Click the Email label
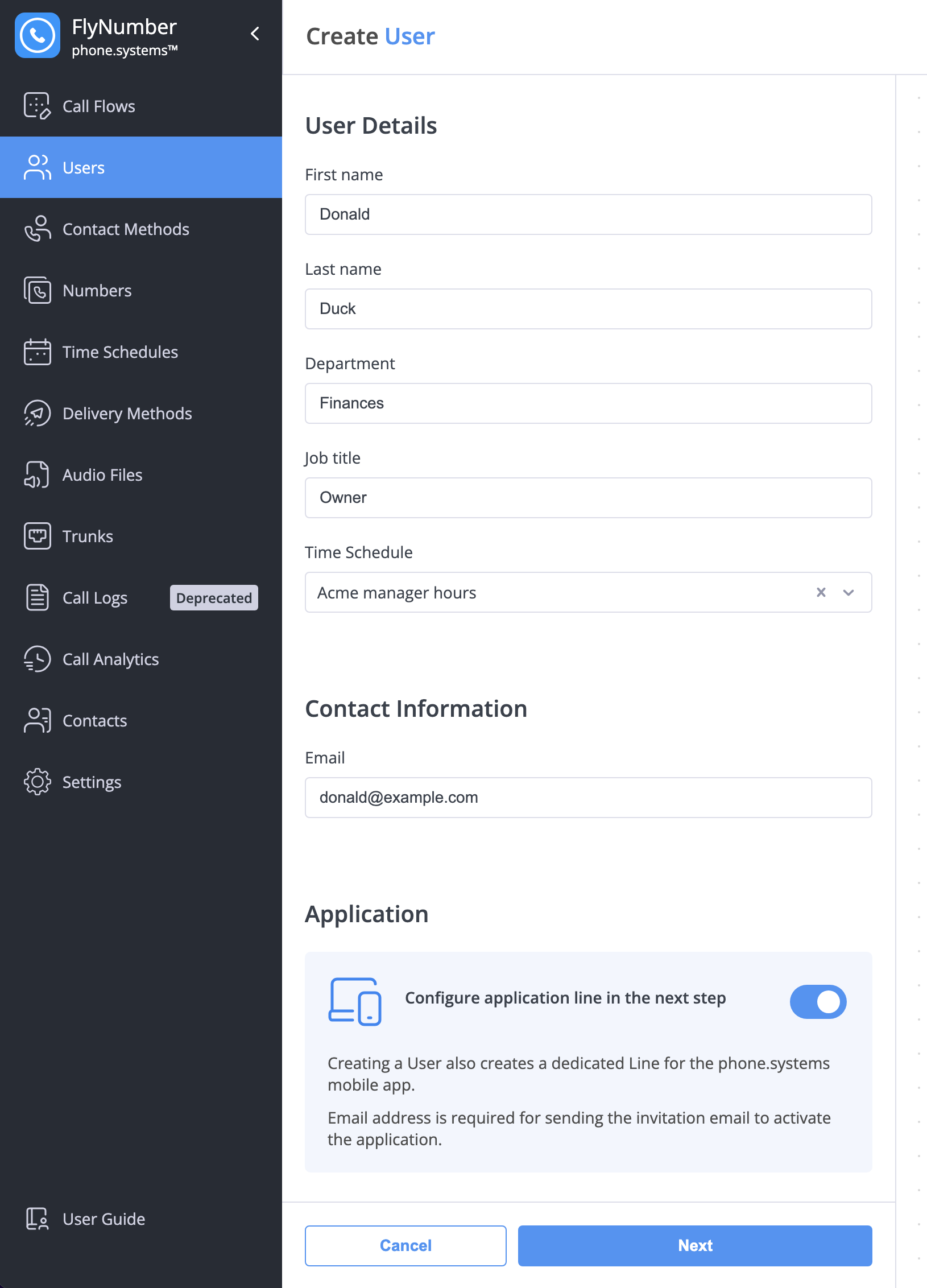Viewport: 927px width, 1288px height. [x=325, y=758]
